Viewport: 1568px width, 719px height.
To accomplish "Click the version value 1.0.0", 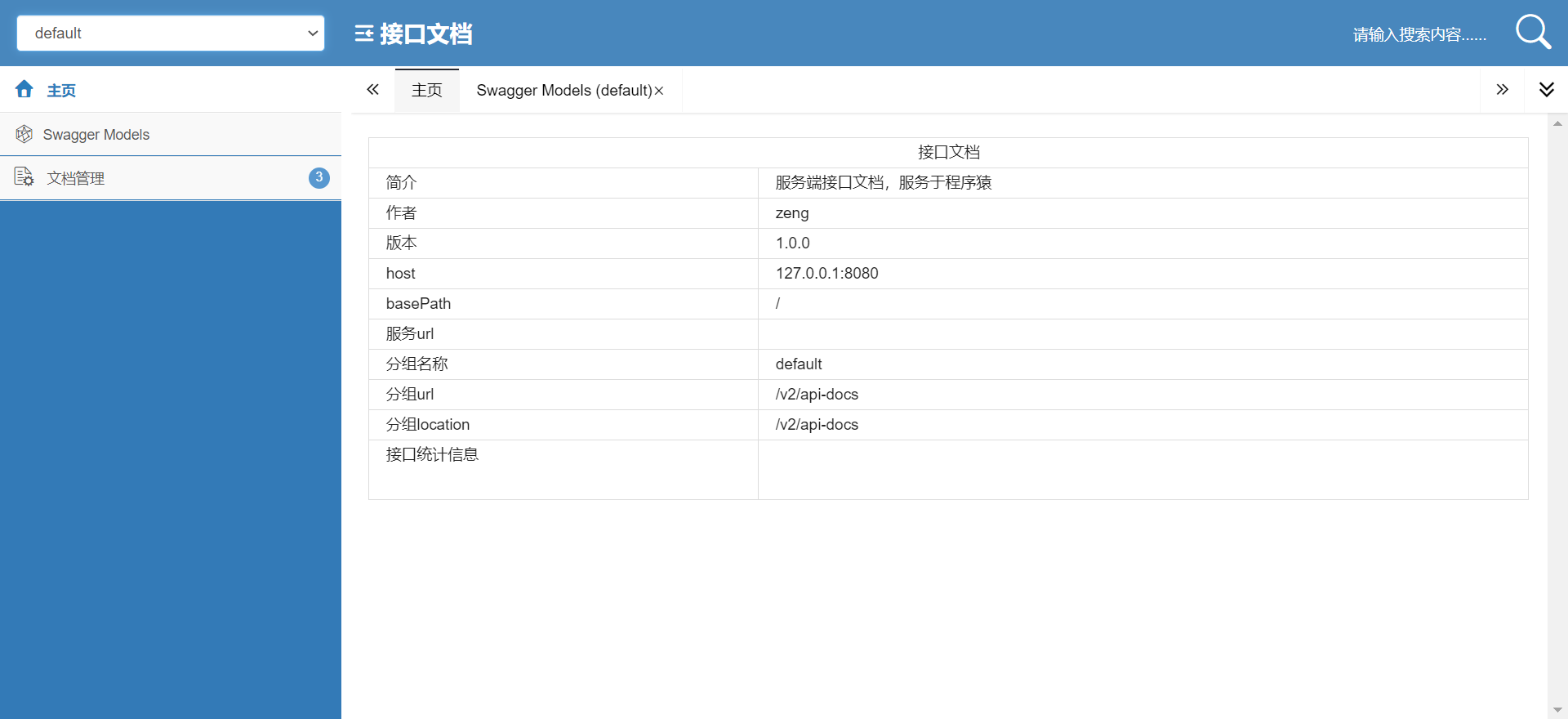I will [x=793, y=243].
